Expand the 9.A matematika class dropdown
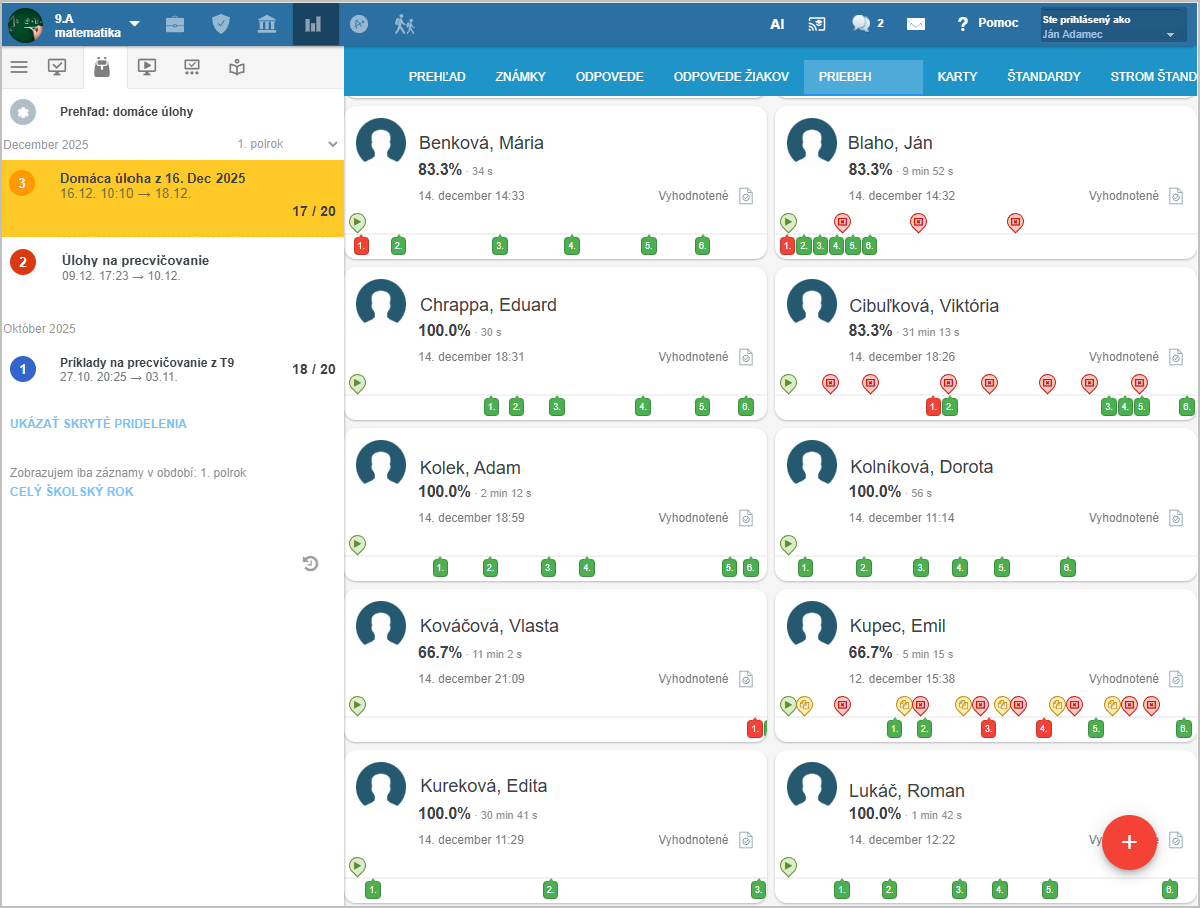This screenshot has height=908, width=1200. coord(134,24)
